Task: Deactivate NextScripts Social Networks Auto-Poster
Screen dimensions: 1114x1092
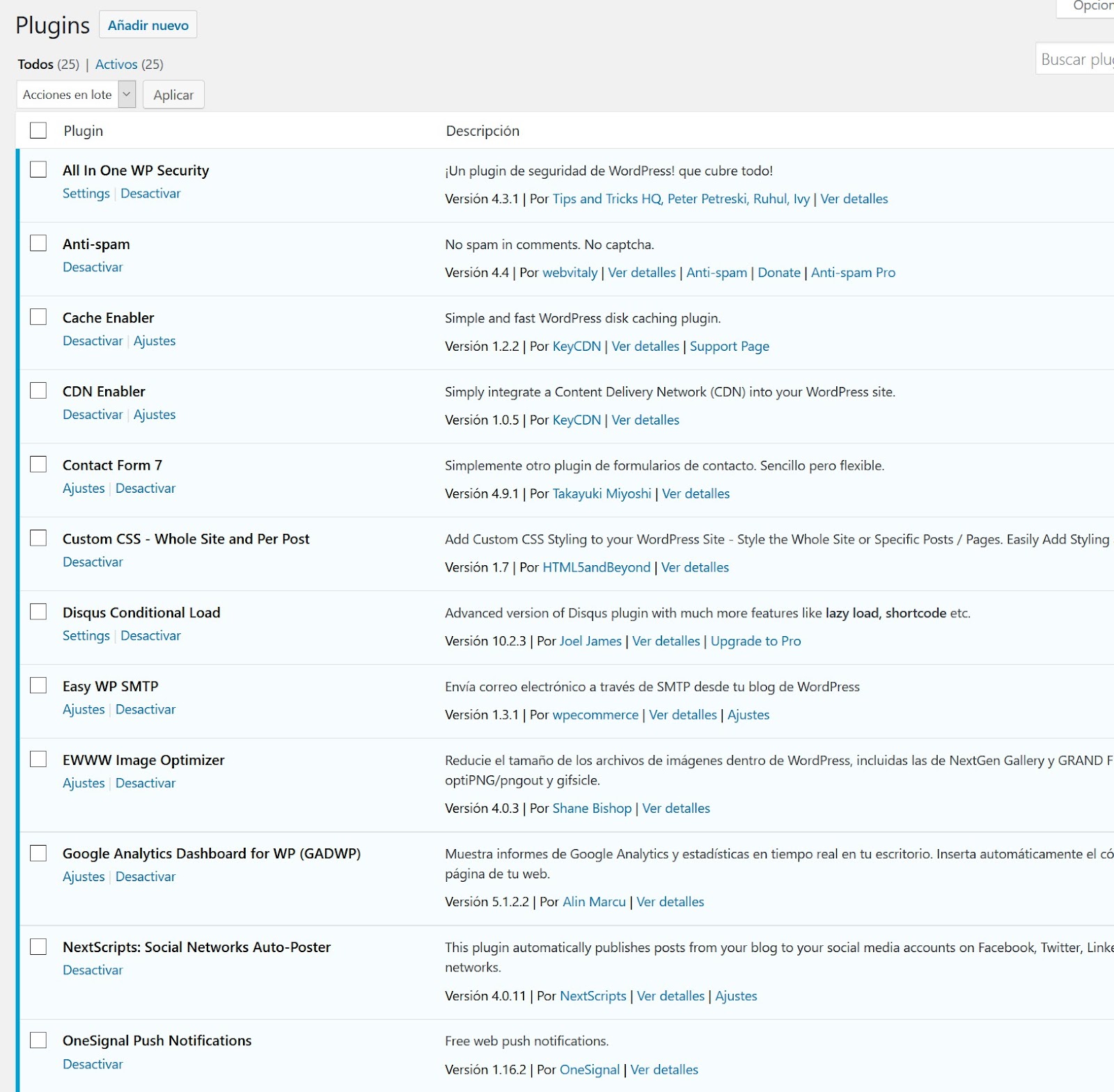Action: coord(93,970)
